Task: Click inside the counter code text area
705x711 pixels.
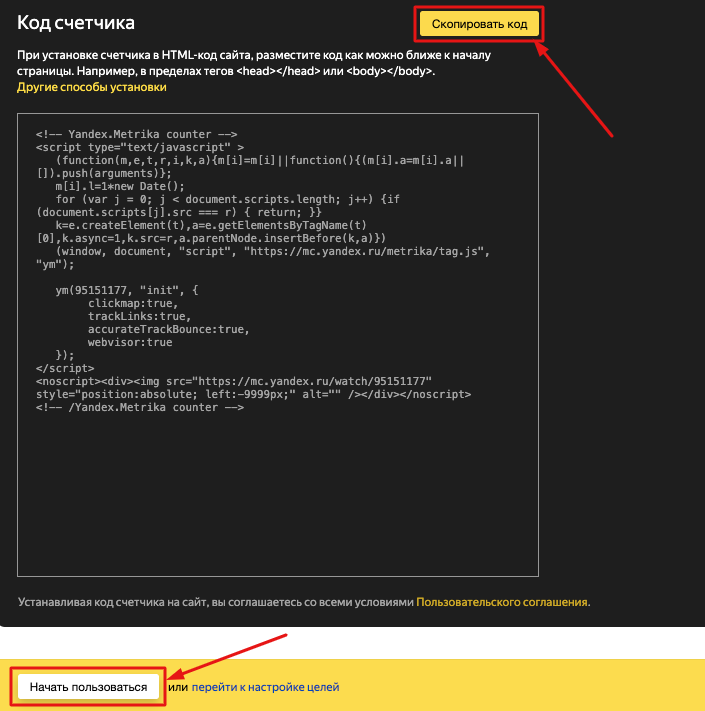Action: [278, 345]
